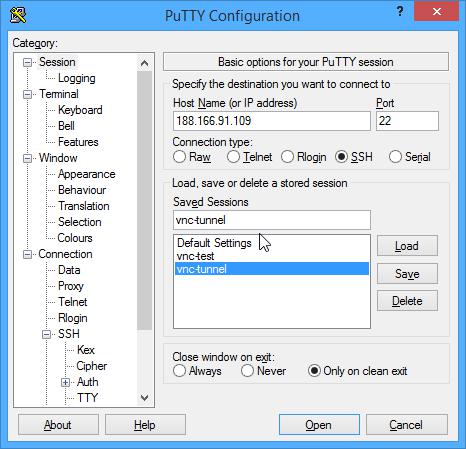The width and height of the screenshot is (466, 449).
Task: Open the Proxy category
Action: [70, 286]
